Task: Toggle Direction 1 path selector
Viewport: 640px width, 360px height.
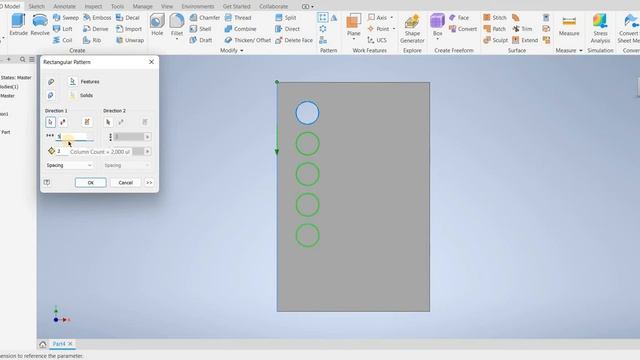Action: point(51,122)
